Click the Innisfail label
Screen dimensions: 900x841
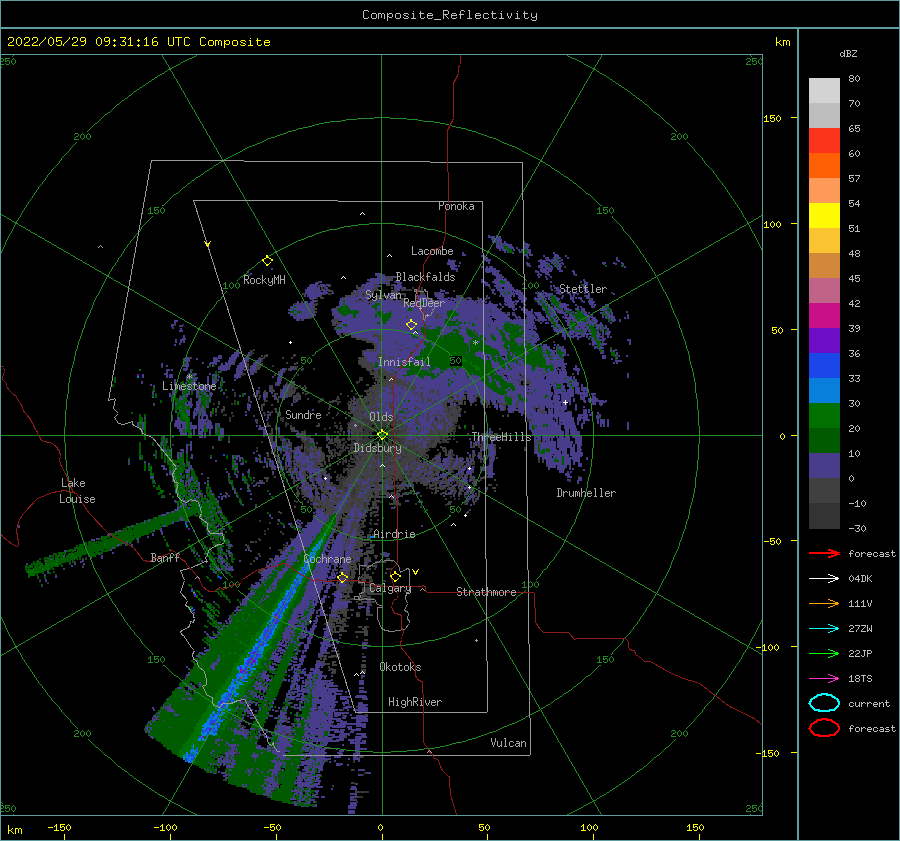click(x=404, y=362)
